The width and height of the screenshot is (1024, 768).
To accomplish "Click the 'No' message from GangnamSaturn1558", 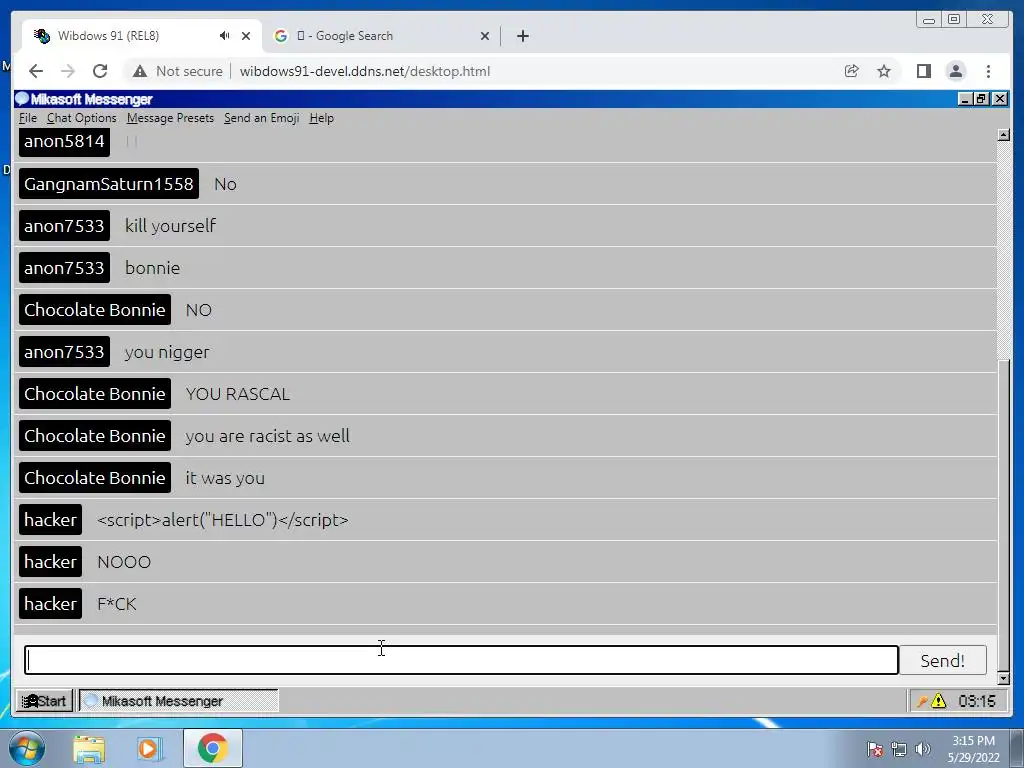I will click(225, 184).
